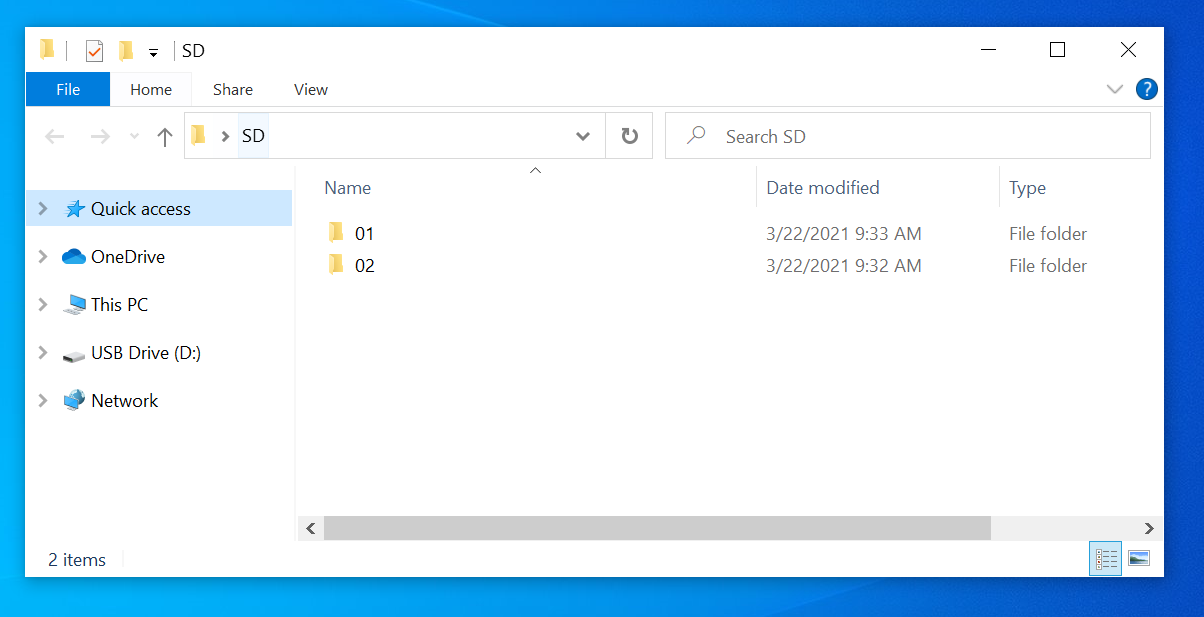This screenshot has width=1204, height=617.
Task: Click the date 3/22/2021 9:32 AM
Action: tap(844, 266)
